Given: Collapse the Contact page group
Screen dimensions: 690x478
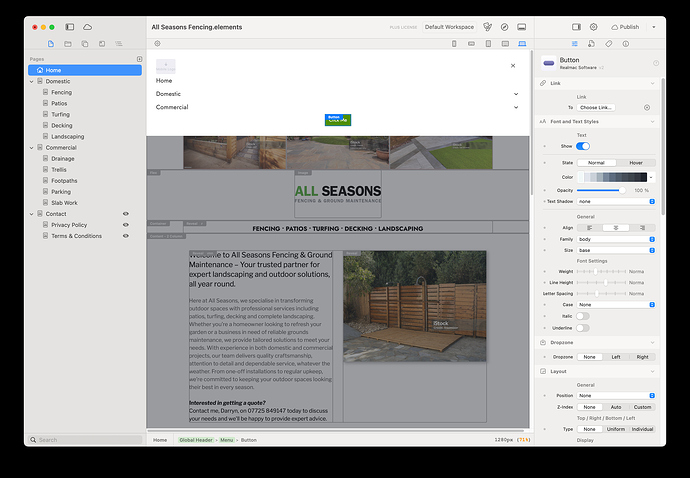Looking at the screenshot, I should tap(32, 214).
